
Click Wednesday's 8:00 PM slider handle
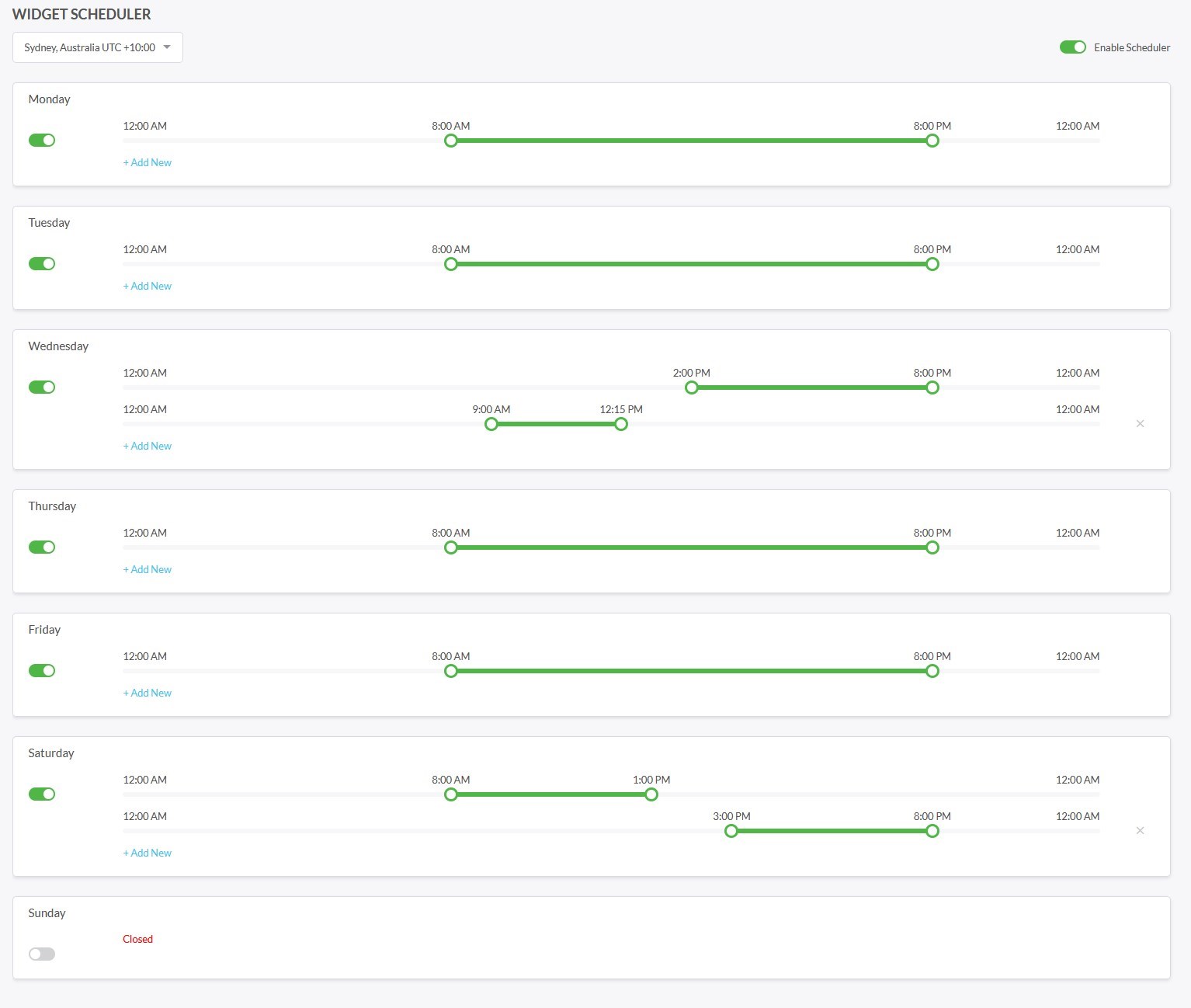pyautogui.click(x=932, y=388)
